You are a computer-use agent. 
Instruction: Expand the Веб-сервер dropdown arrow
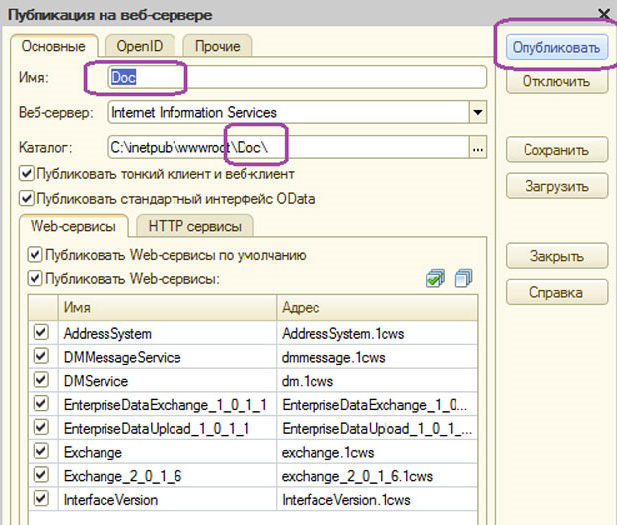point(478,113)
